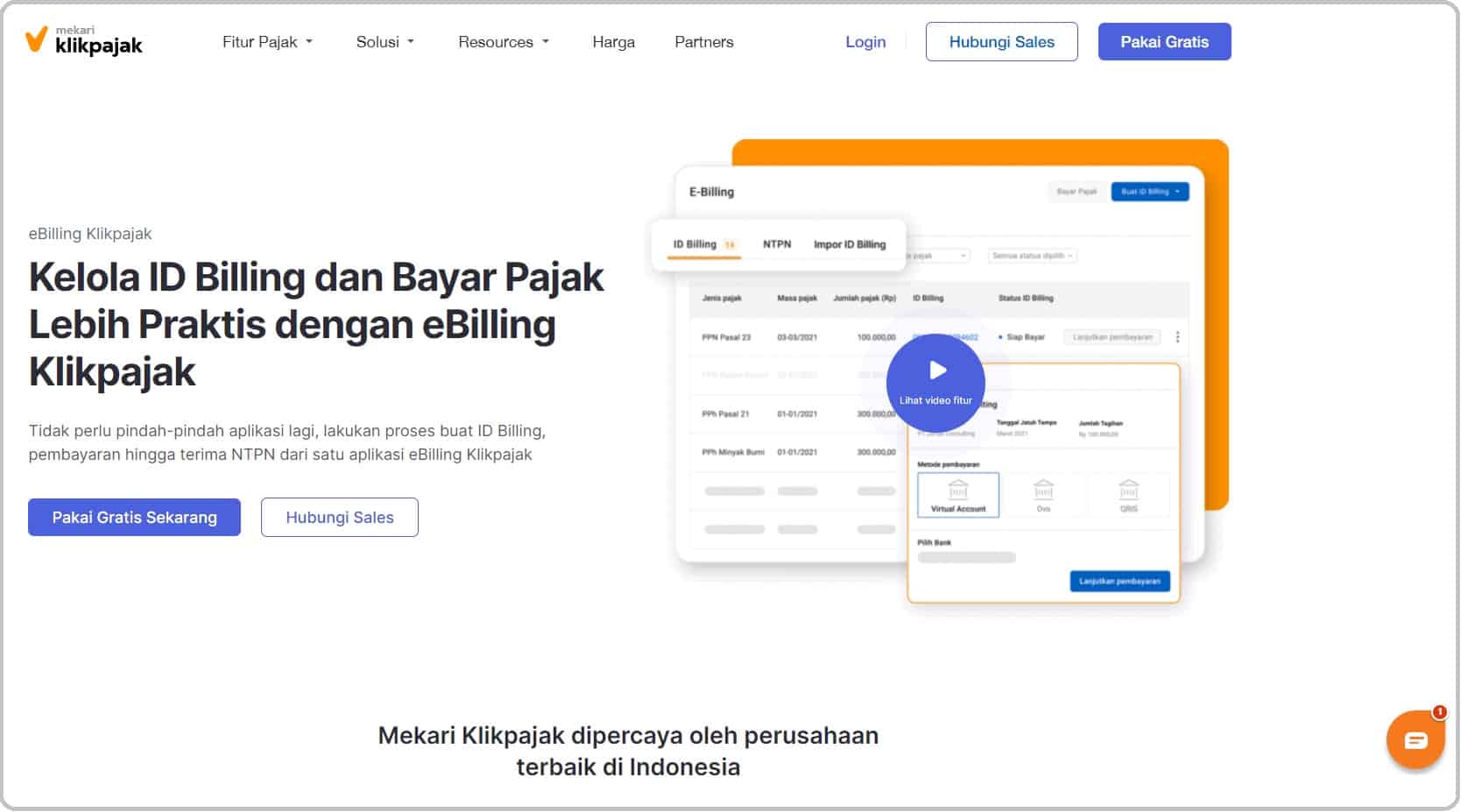Viewport: 1461px width, 812px height.
Task: Click the Bayar Pajak button in preview
Action: (x=1076, y=191)
